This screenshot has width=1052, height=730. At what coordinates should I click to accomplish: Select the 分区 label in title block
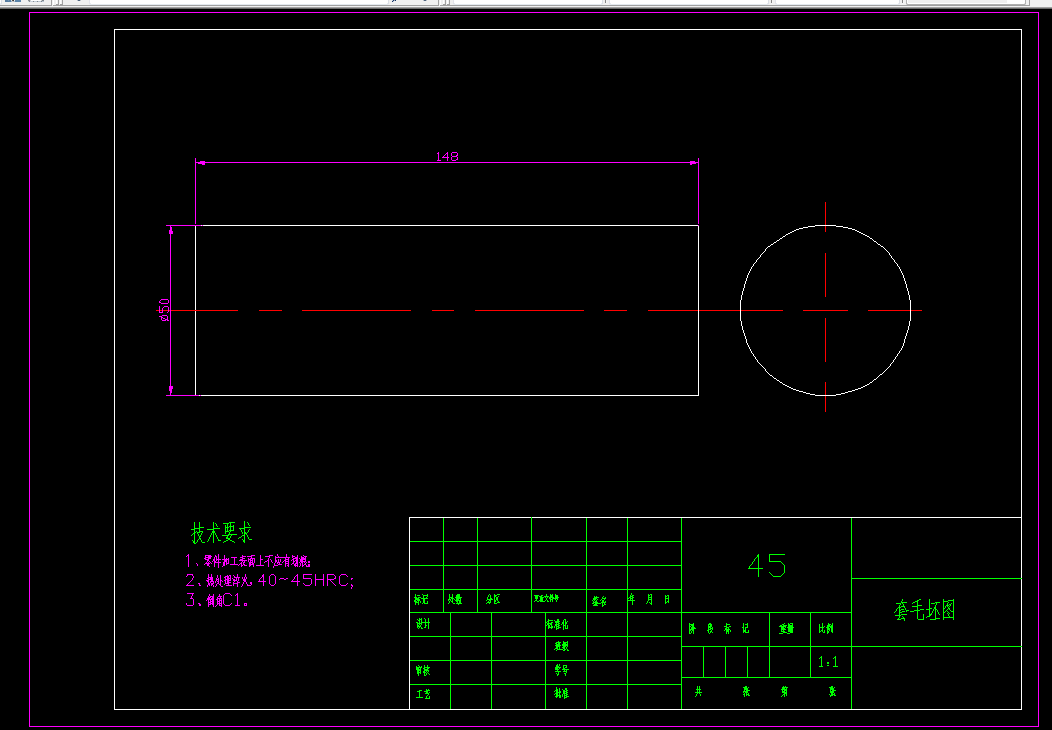pyautogui.click(x=493, y=600)
